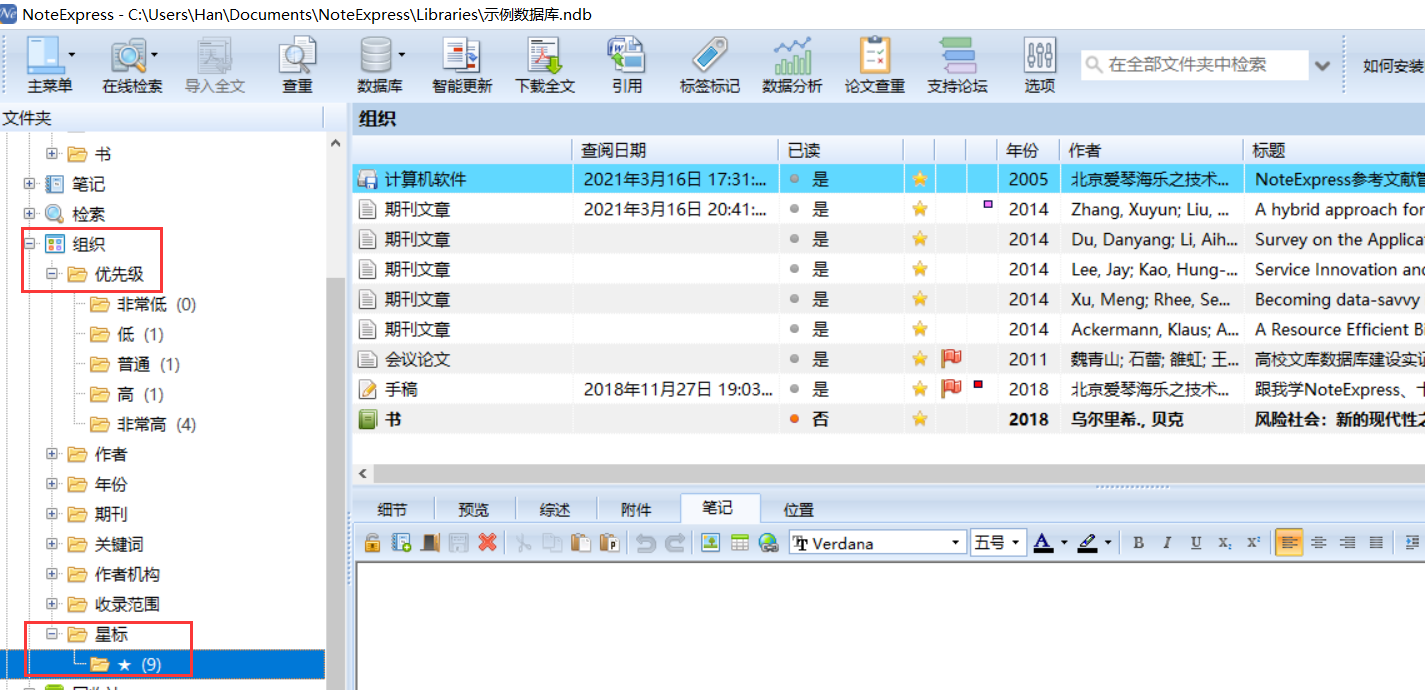The image size is (1425, 690).
Task: Switch to the 综述 tab
Action: [555, 510]
